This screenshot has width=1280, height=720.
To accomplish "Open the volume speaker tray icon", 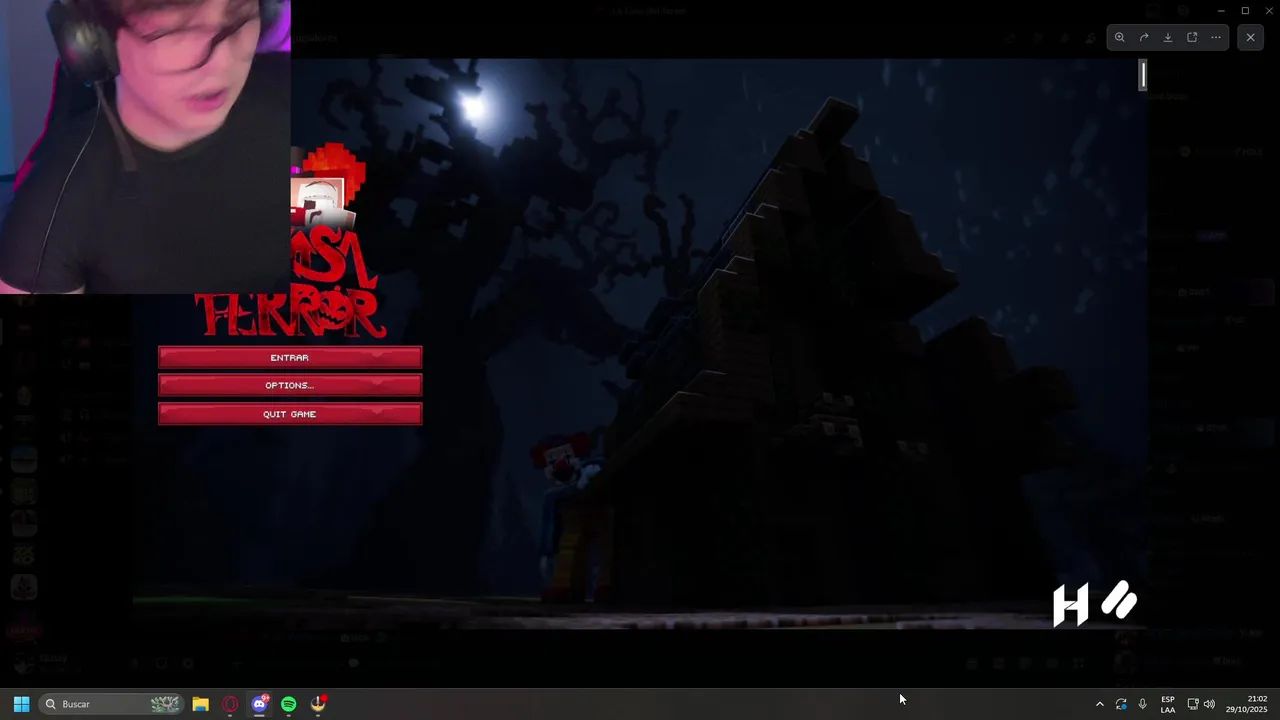I will [x=1209, y=704].
